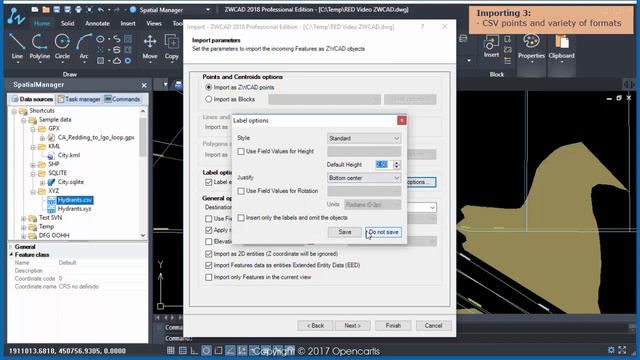Toggle the Label entities checkbox
Screen dimensions: 640x360
[x=209, y=182]
